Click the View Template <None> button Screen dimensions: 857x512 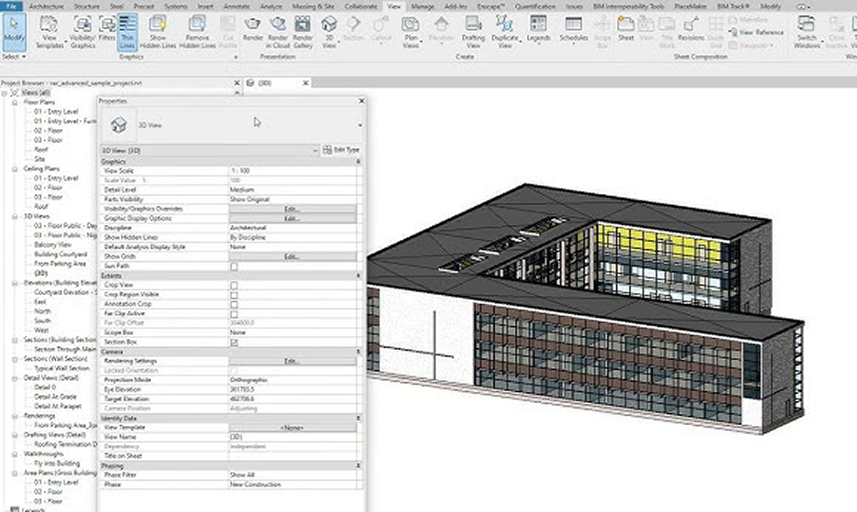click(x=292, y=428)
